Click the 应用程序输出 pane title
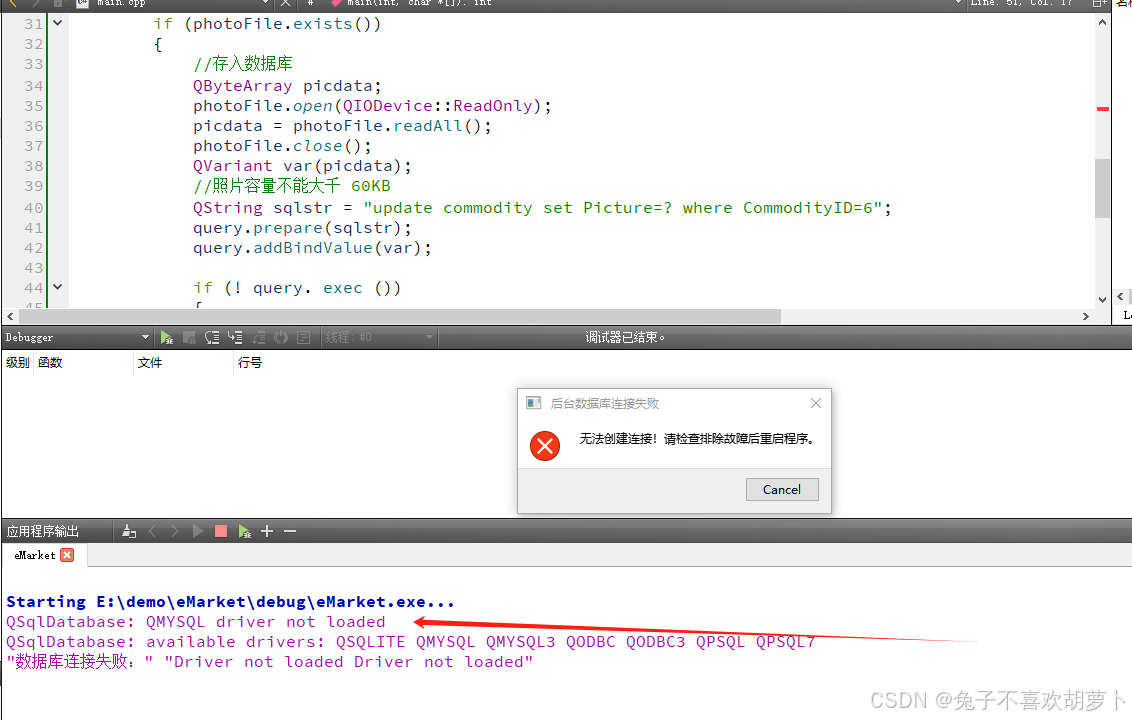This screenshot has width=1132, height=720. click(x=43, y=532)
